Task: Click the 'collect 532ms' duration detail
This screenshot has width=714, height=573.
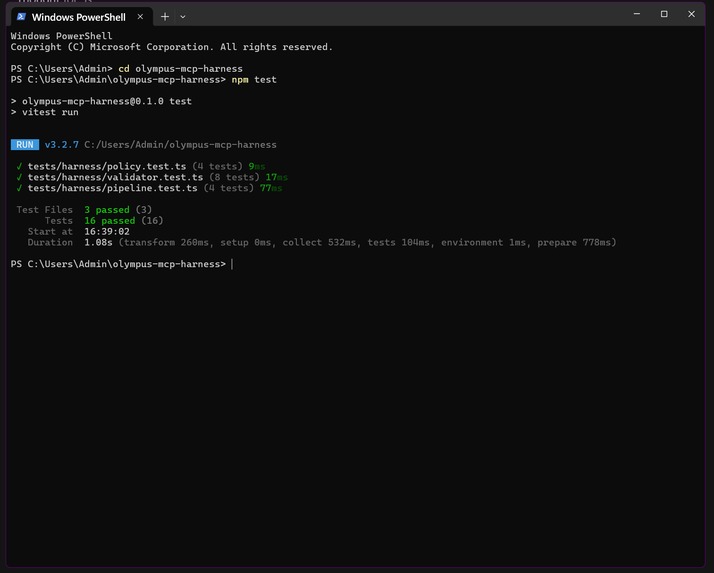Action: [x=319, y=242]
